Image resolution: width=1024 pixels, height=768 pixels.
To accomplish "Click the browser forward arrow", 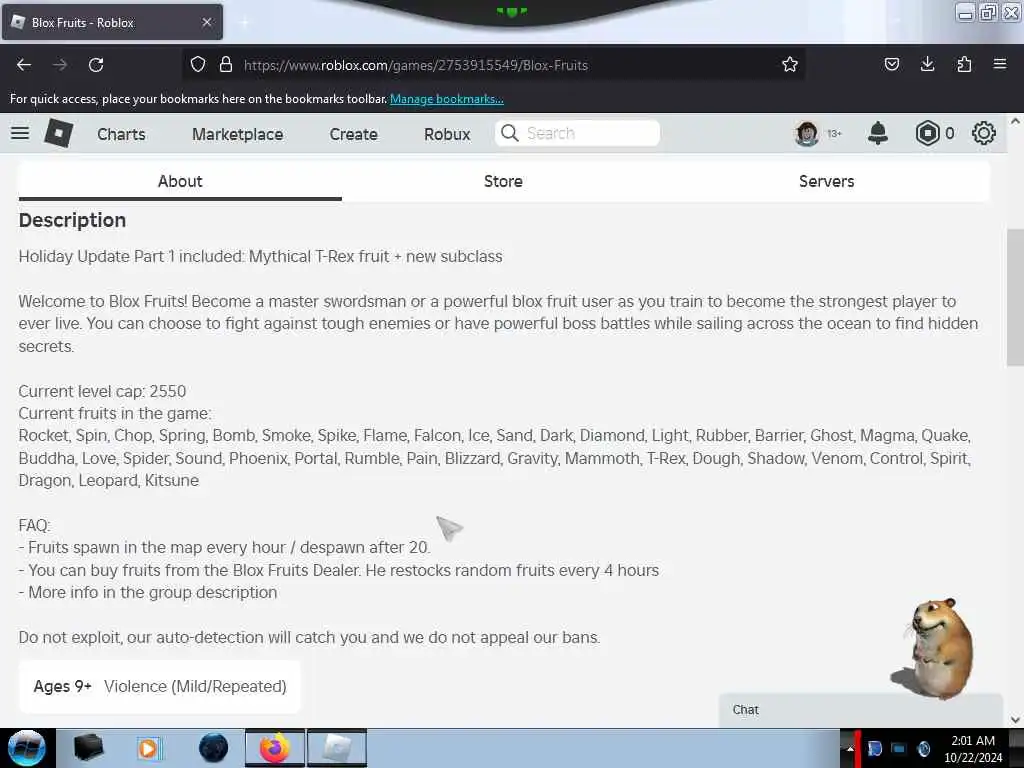I will [x=60, y=65].
